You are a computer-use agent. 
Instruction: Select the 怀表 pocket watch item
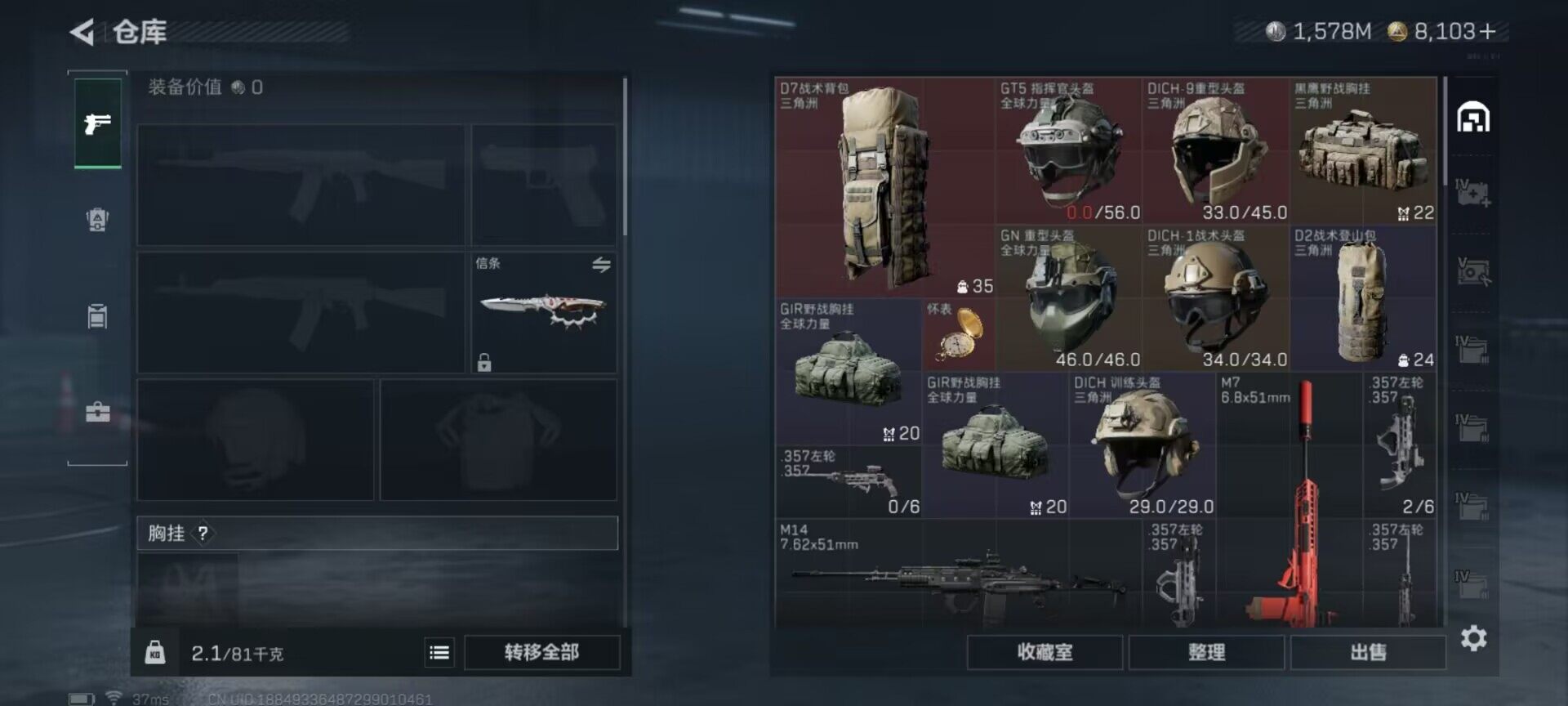pos(959,334)
